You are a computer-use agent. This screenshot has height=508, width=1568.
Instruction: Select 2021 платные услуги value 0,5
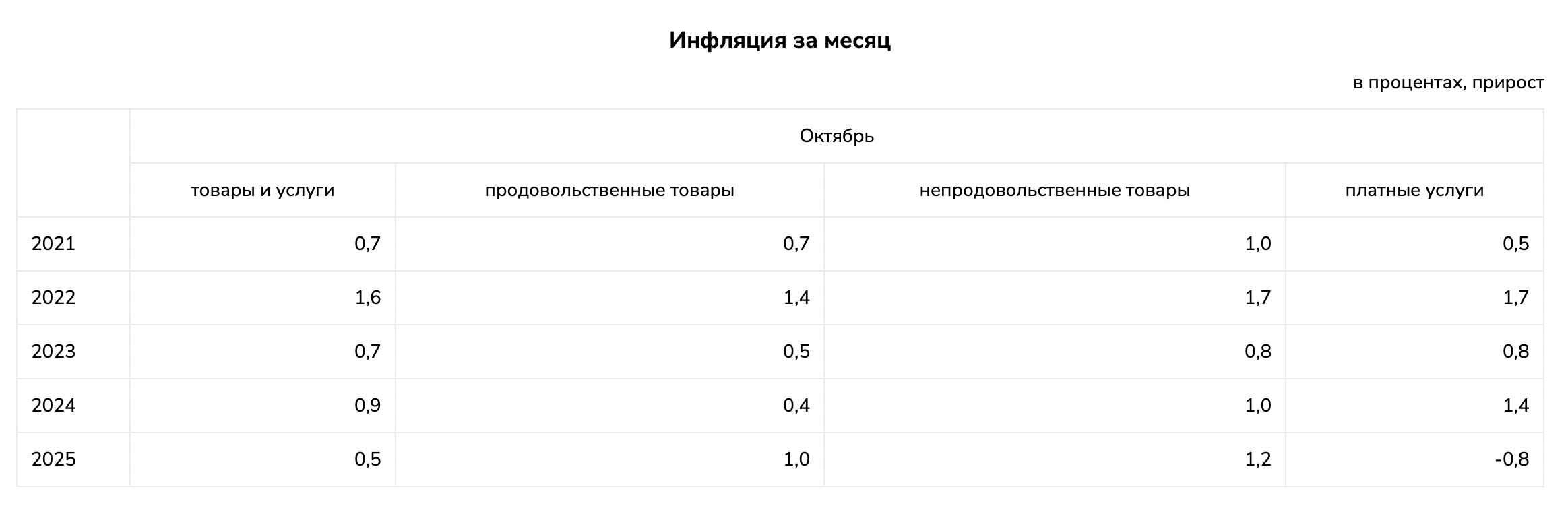(x=1515, y=244)
